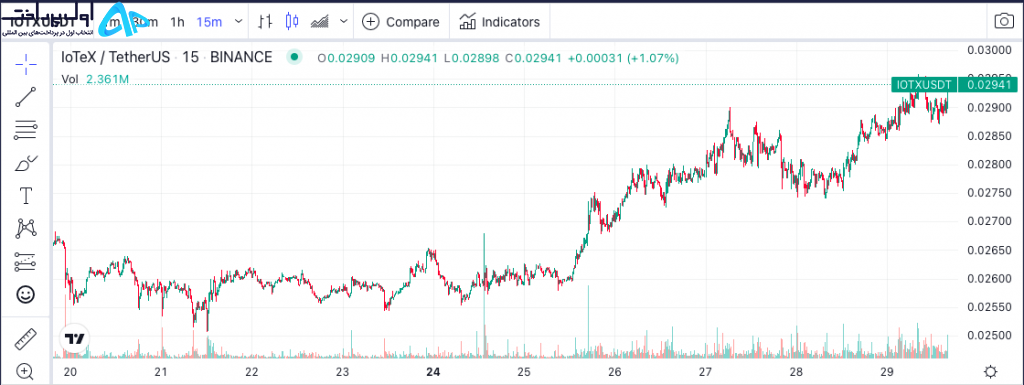
Task: Open the Fibonacci retracement tools
Action: [x=25, y=130]
